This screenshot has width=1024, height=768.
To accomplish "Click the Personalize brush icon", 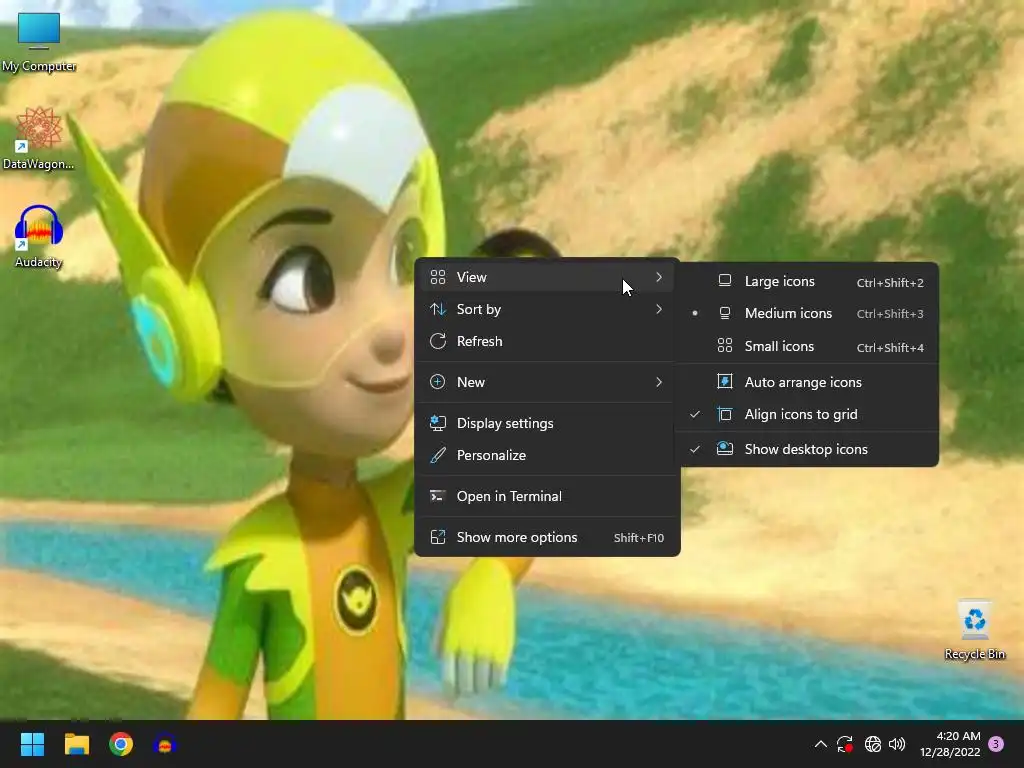I will click(x=438, y=455).
